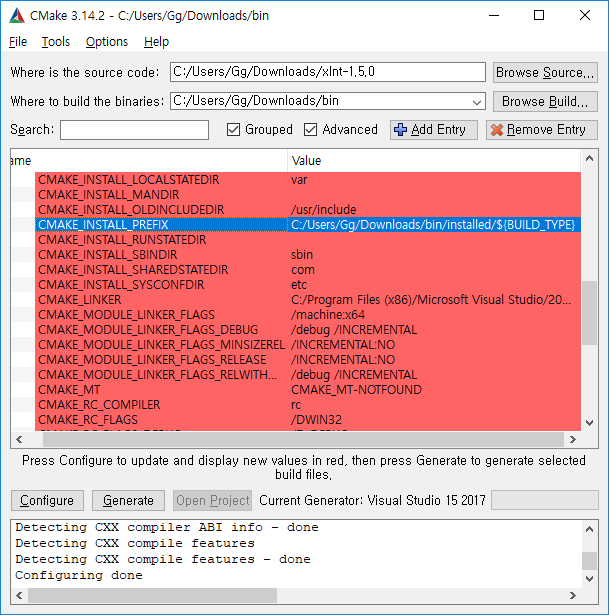Viewport: 609px width, 615px height.
Task: Select CMAKE_MODULE_LINKER_FLAGS entry
Action: coord(126,315)
